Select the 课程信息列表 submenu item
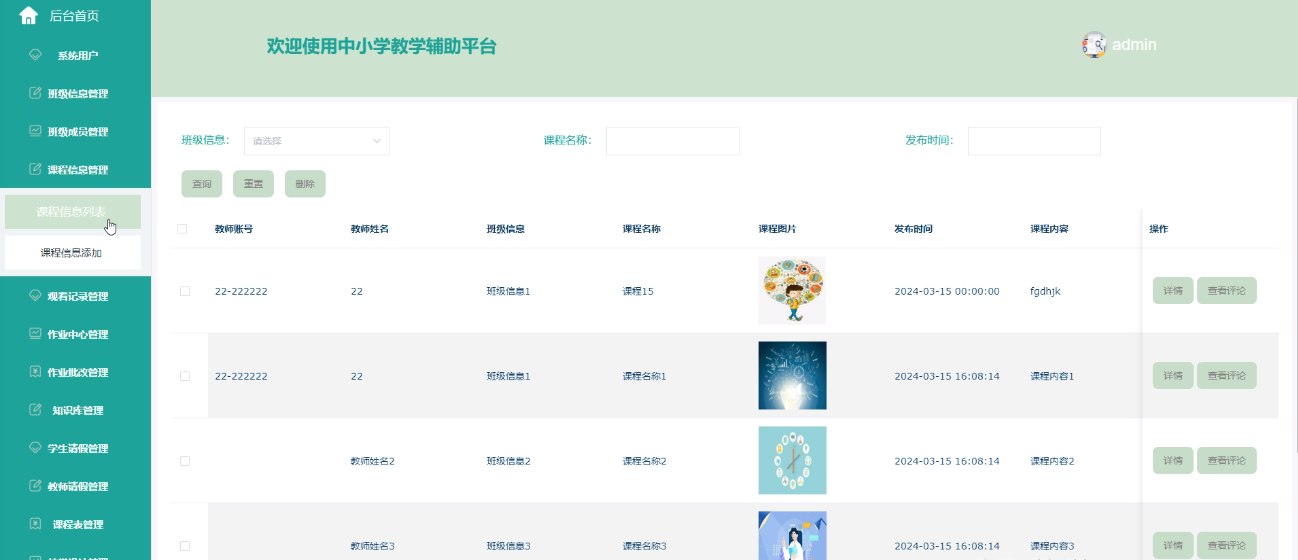The width and height of the screenshot is (1298, 560). coord(73,212)
